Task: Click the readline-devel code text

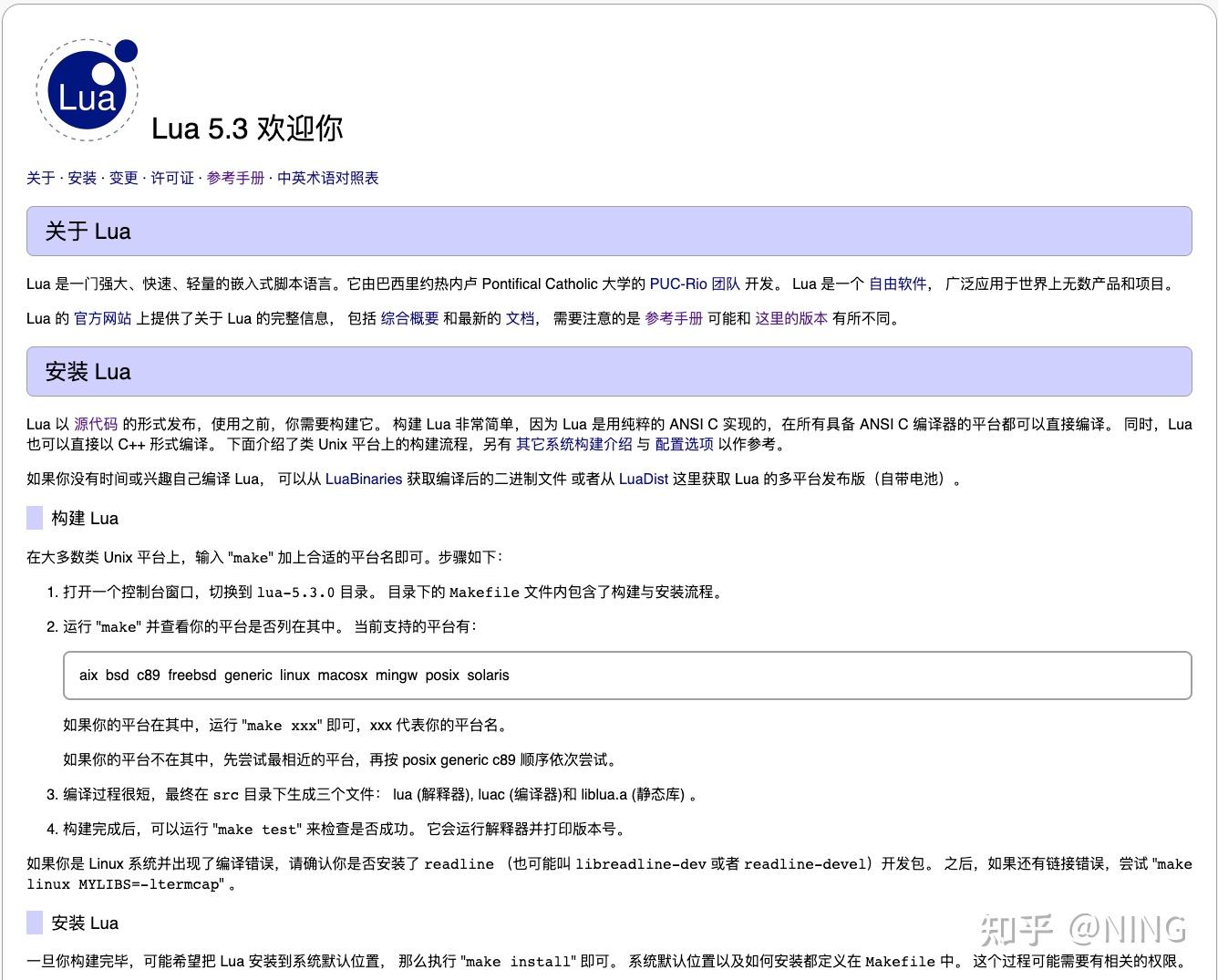Action: 804,864
